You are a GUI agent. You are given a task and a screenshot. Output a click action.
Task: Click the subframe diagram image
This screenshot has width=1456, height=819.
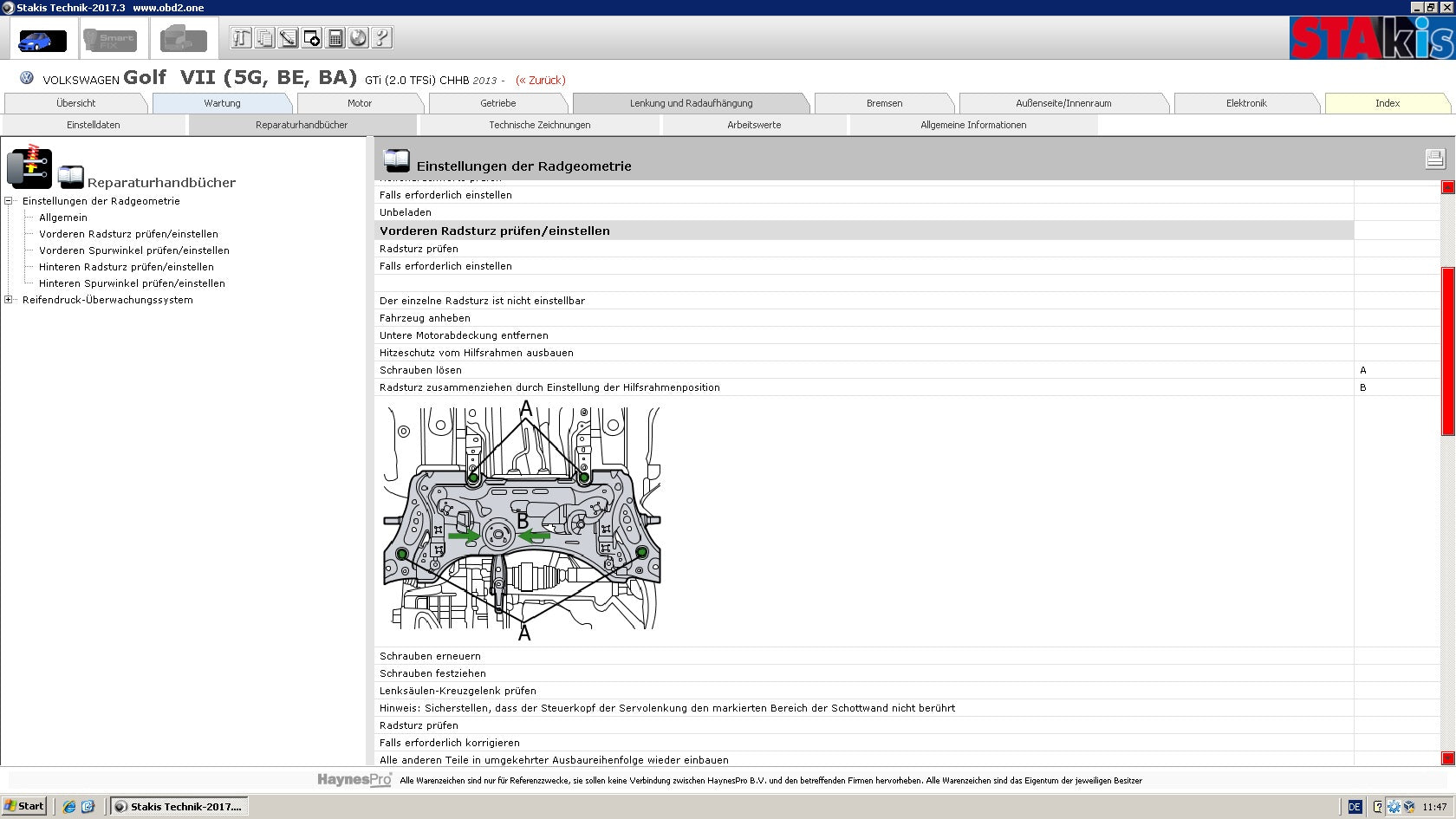click(x=523, y=521)
